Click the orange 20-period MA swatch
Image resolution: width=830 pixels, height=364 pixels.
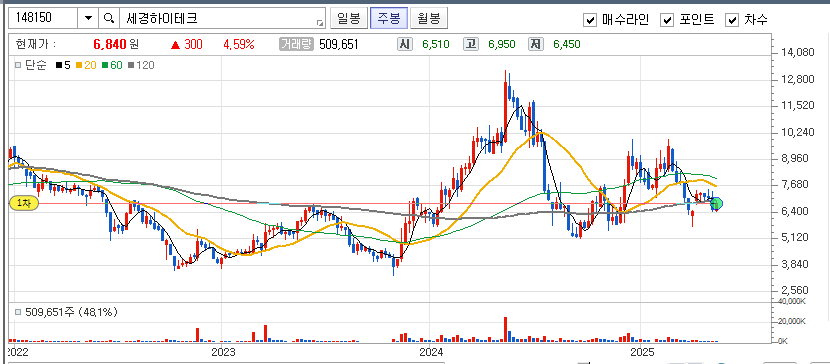click(79, 66)
